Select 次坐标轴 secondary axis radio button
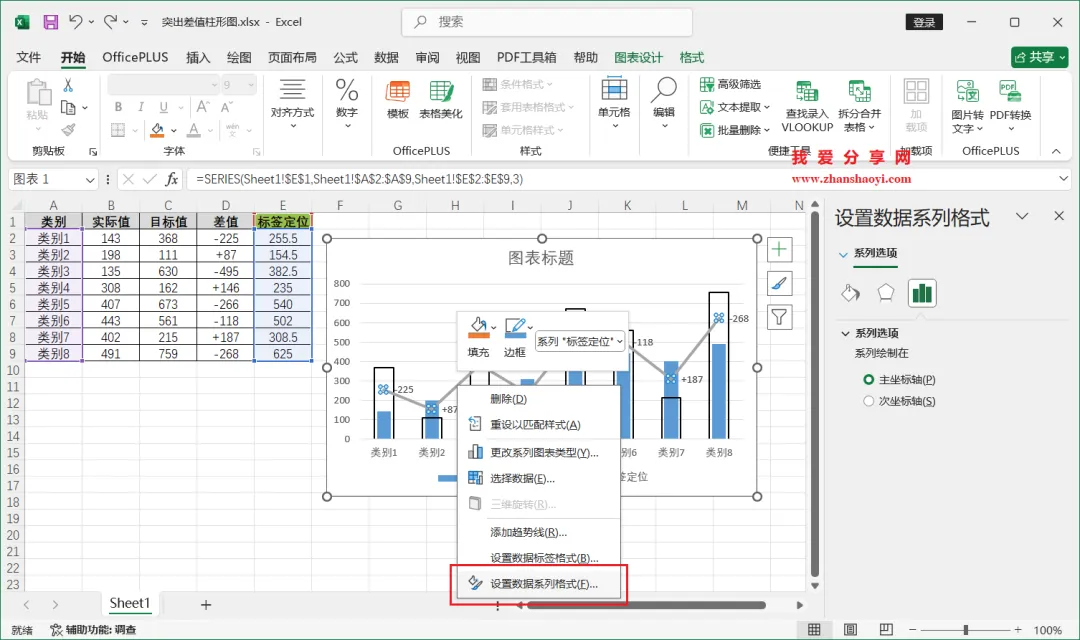Image resolution: width=1080 pixels, height=640 pixels. pyautogui.click(x=869, y=401)
